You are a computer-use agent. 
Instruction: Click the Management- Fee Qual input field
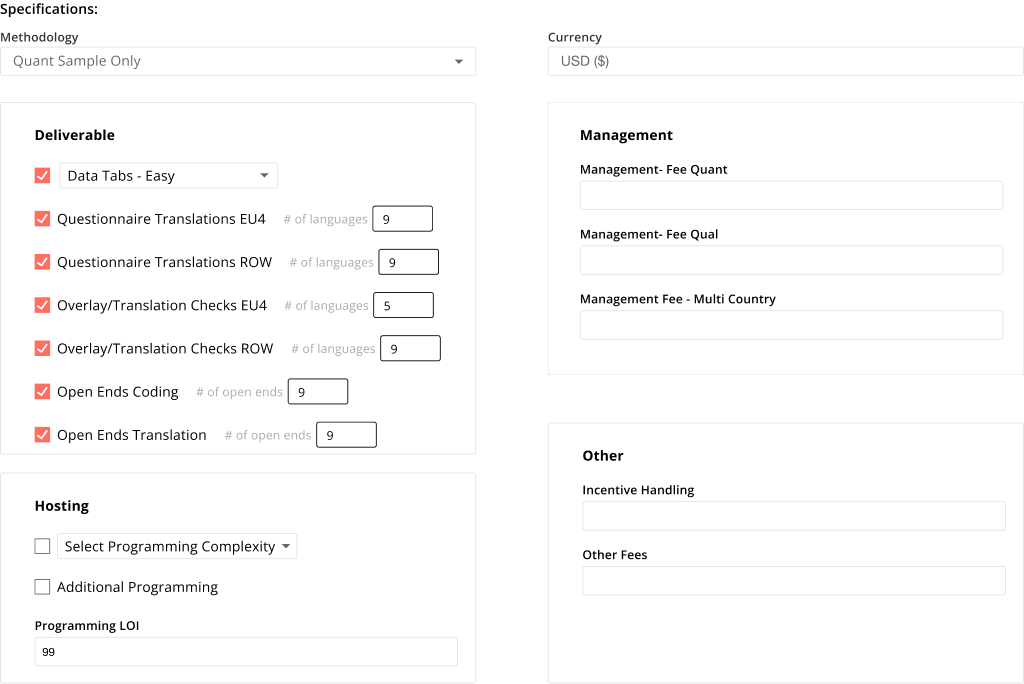(792, 260)
